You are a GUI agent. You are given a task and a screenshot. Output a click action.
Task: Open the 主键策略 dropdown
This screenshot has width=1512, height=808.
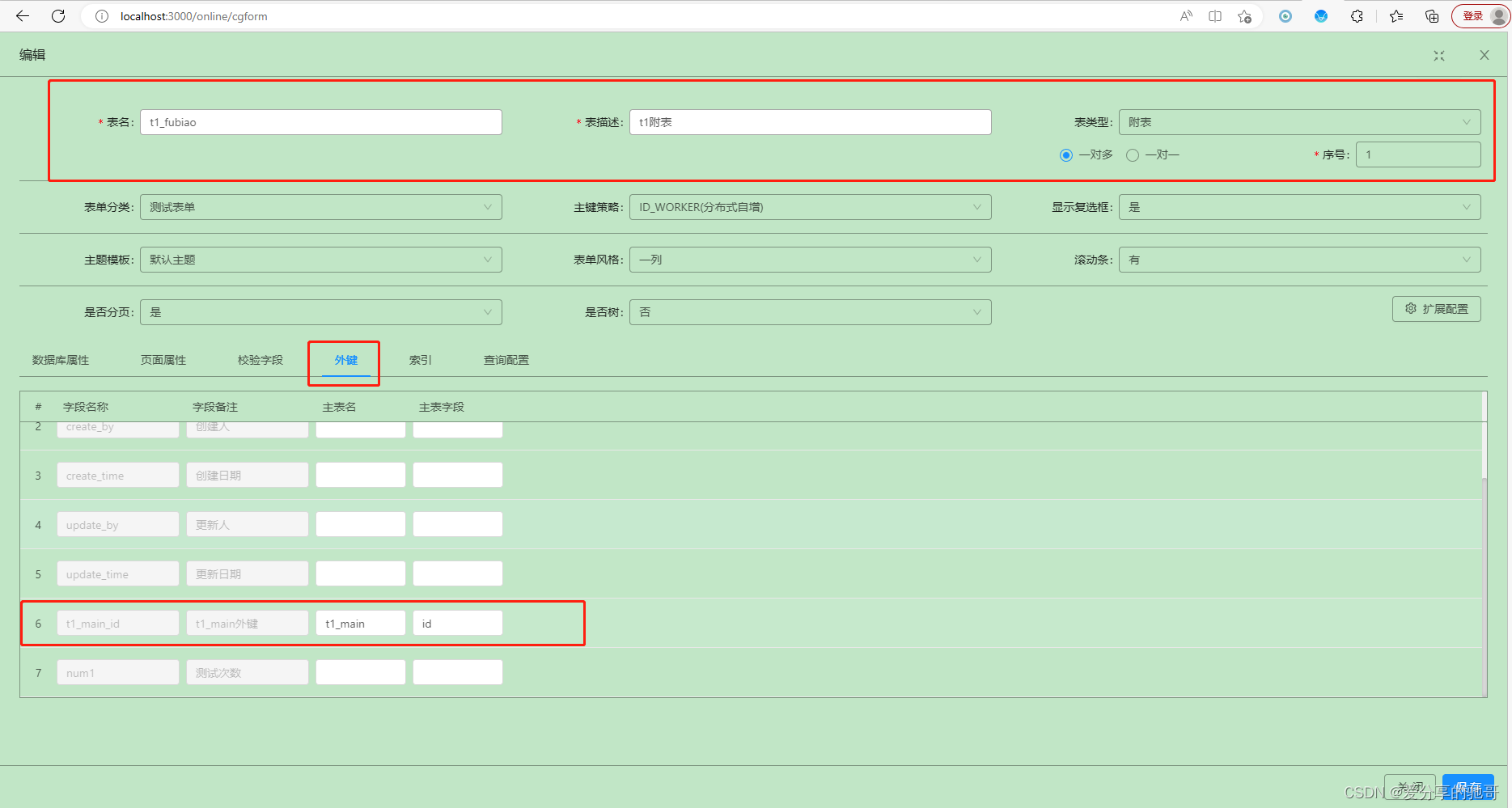click(810, 207)
